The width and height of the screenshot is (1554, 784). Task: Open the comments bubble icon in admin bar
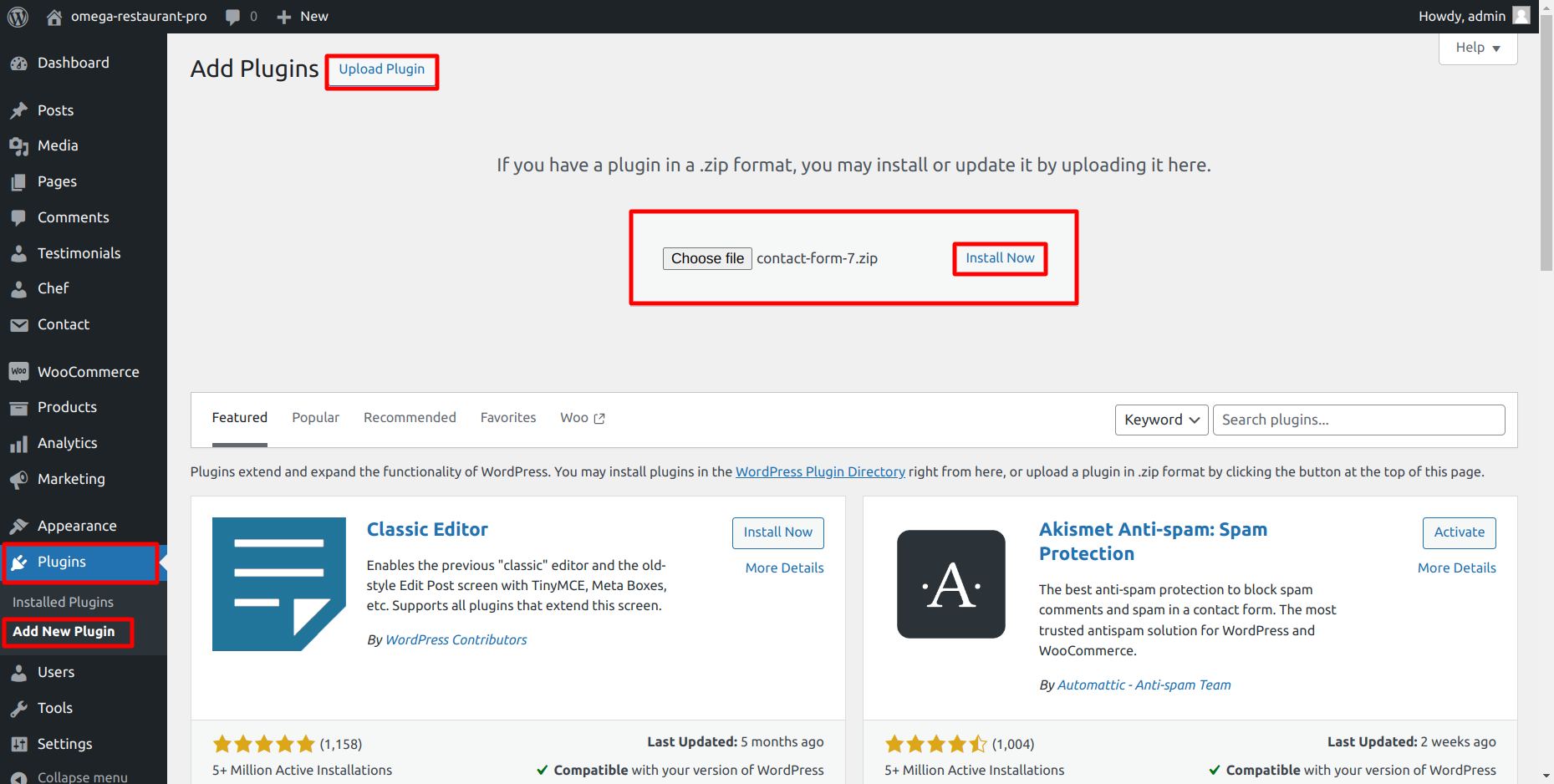click(x=233, y=17)
